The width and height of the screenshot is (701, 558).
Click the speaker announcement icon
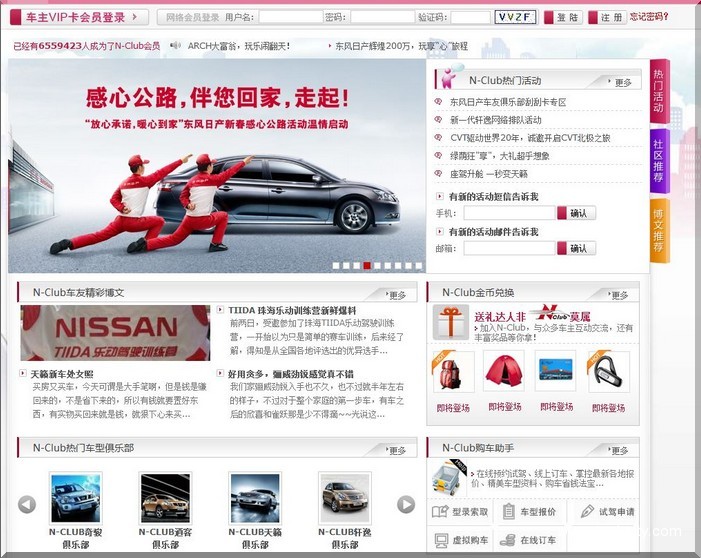click(175, 45)
